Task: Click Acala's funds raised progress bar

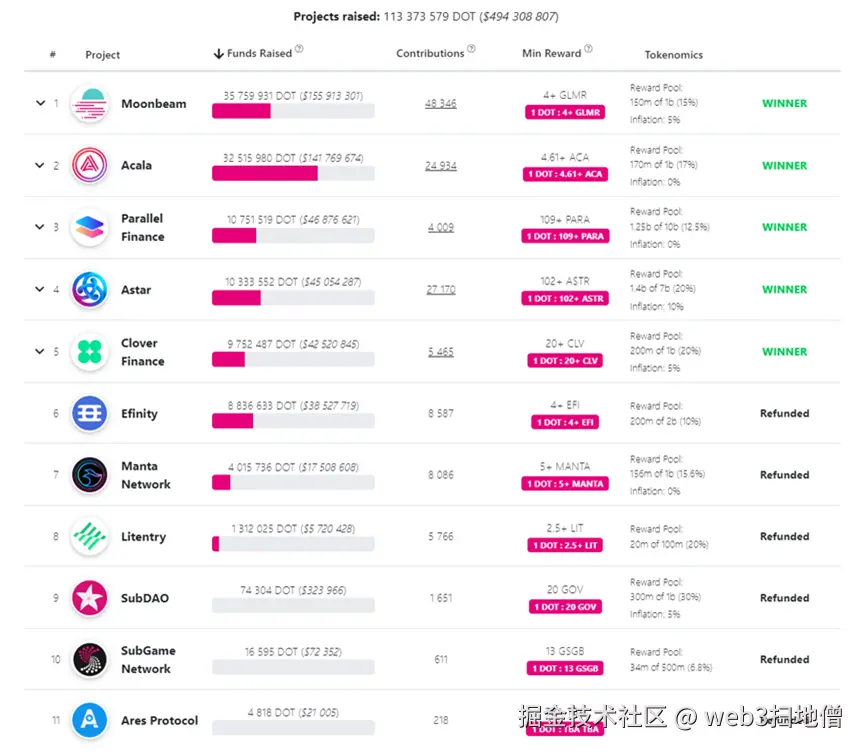Action: point(292,174)
